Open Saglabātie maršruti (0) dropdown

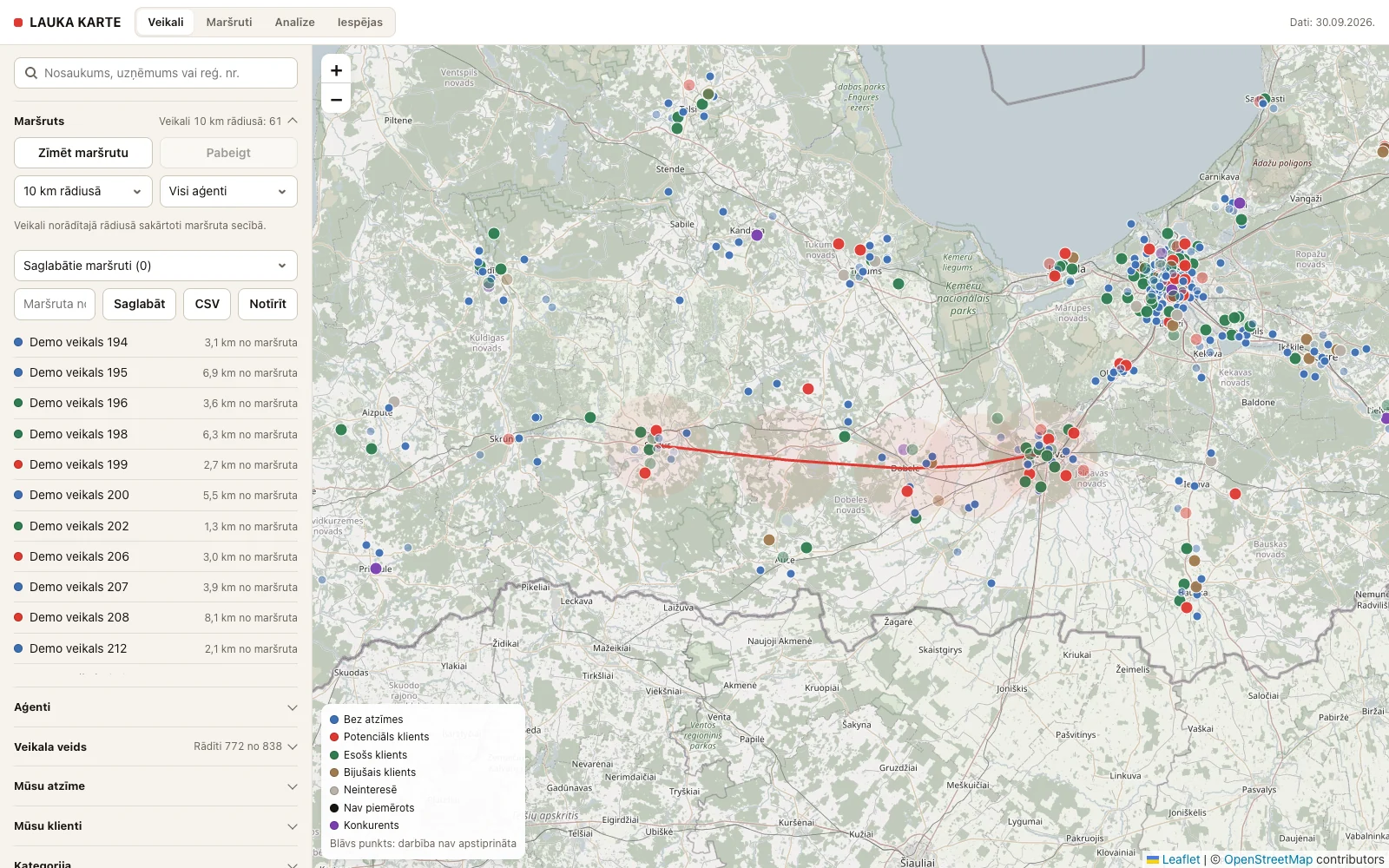155,266
